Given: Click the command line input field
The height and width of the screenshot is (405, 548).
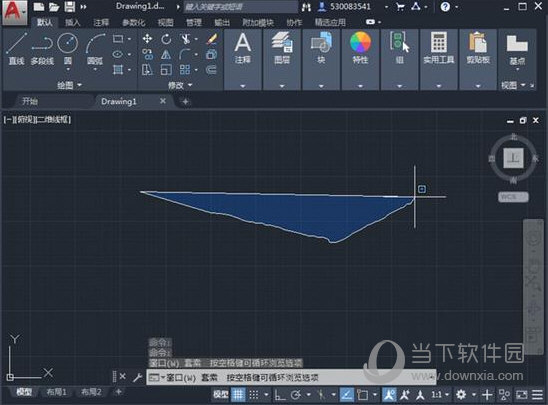Looking at the screenshot, I should coord(291,377).
